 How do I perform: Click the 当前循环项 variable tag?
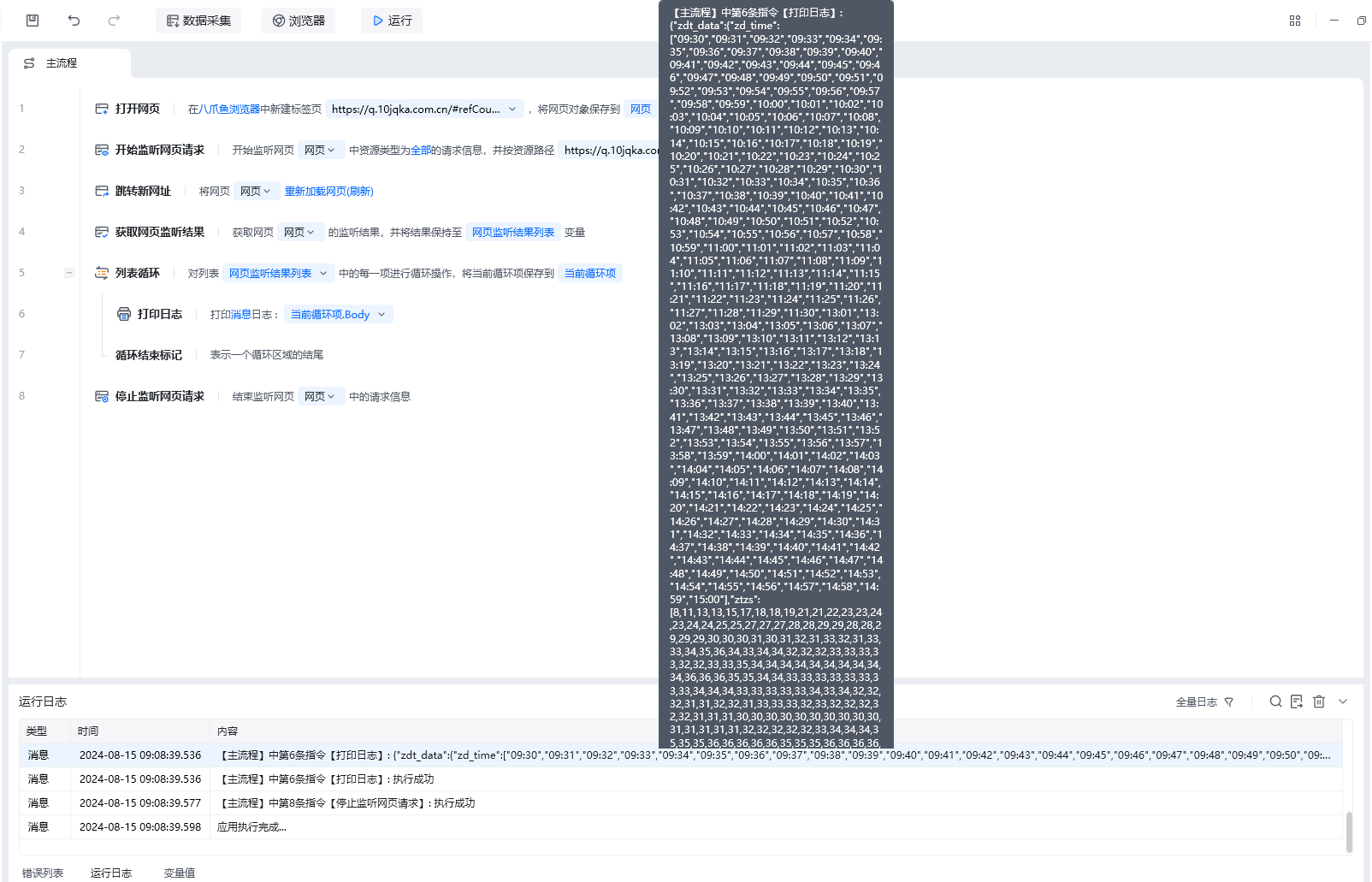pyautogui.click(x=590, y=273)
